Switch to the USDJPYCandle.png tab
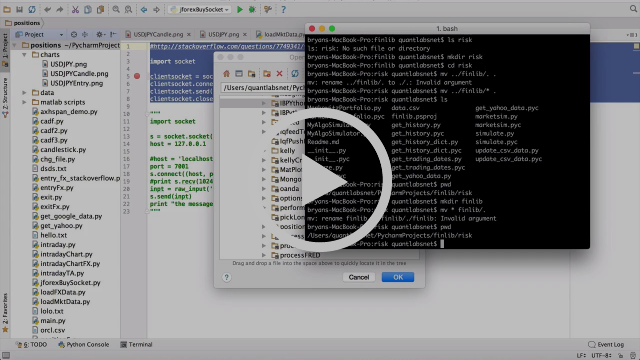 coord(158,34)
